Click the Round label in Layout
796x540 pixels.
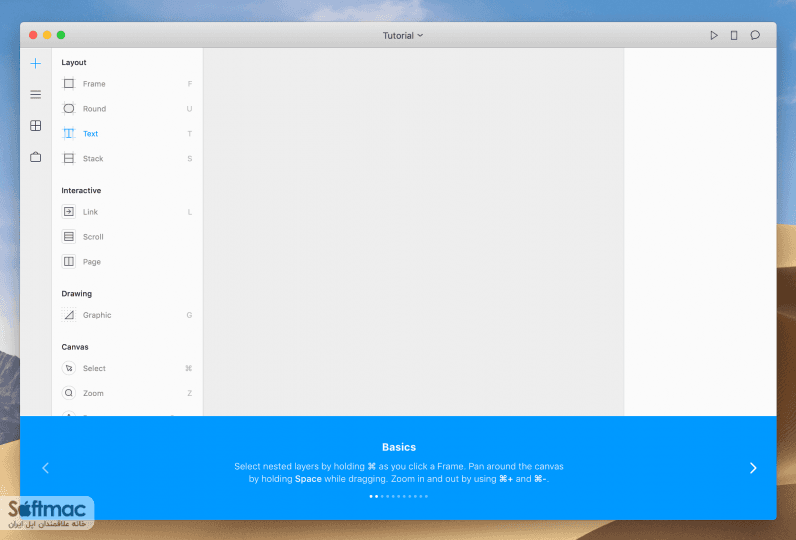point(94,109)
